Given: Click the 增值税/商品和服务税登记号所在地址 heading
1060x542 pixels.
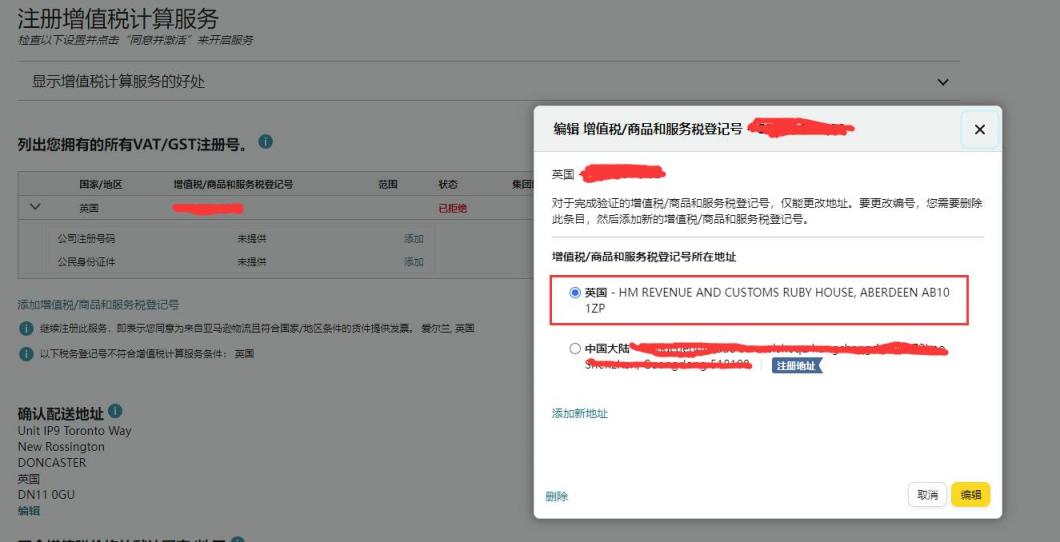Looking at the screenshot, I should click(644, 257).
